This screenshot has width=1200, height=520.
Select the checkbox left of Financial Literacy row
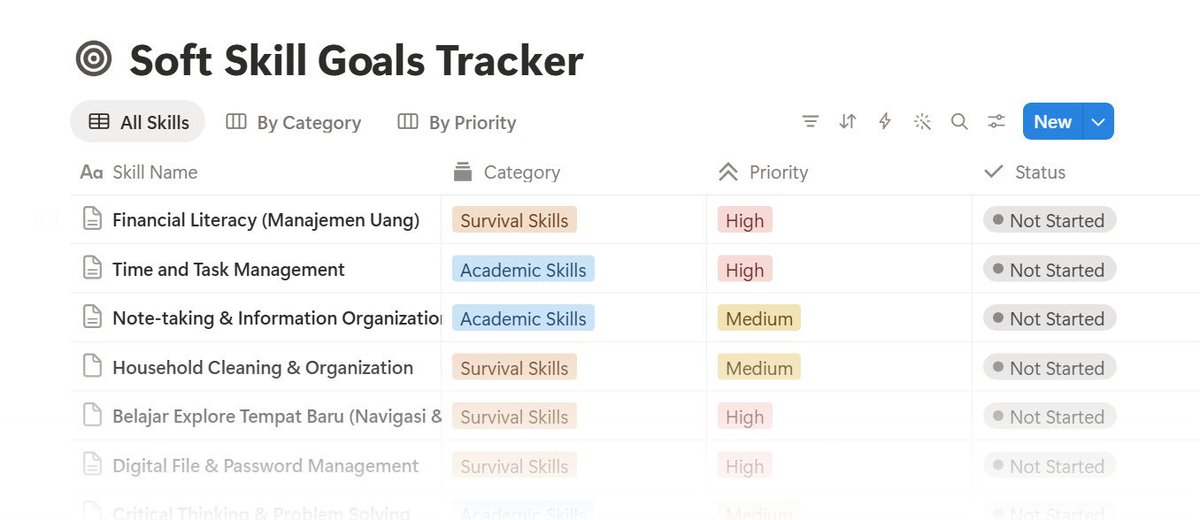tap(46, 220)
